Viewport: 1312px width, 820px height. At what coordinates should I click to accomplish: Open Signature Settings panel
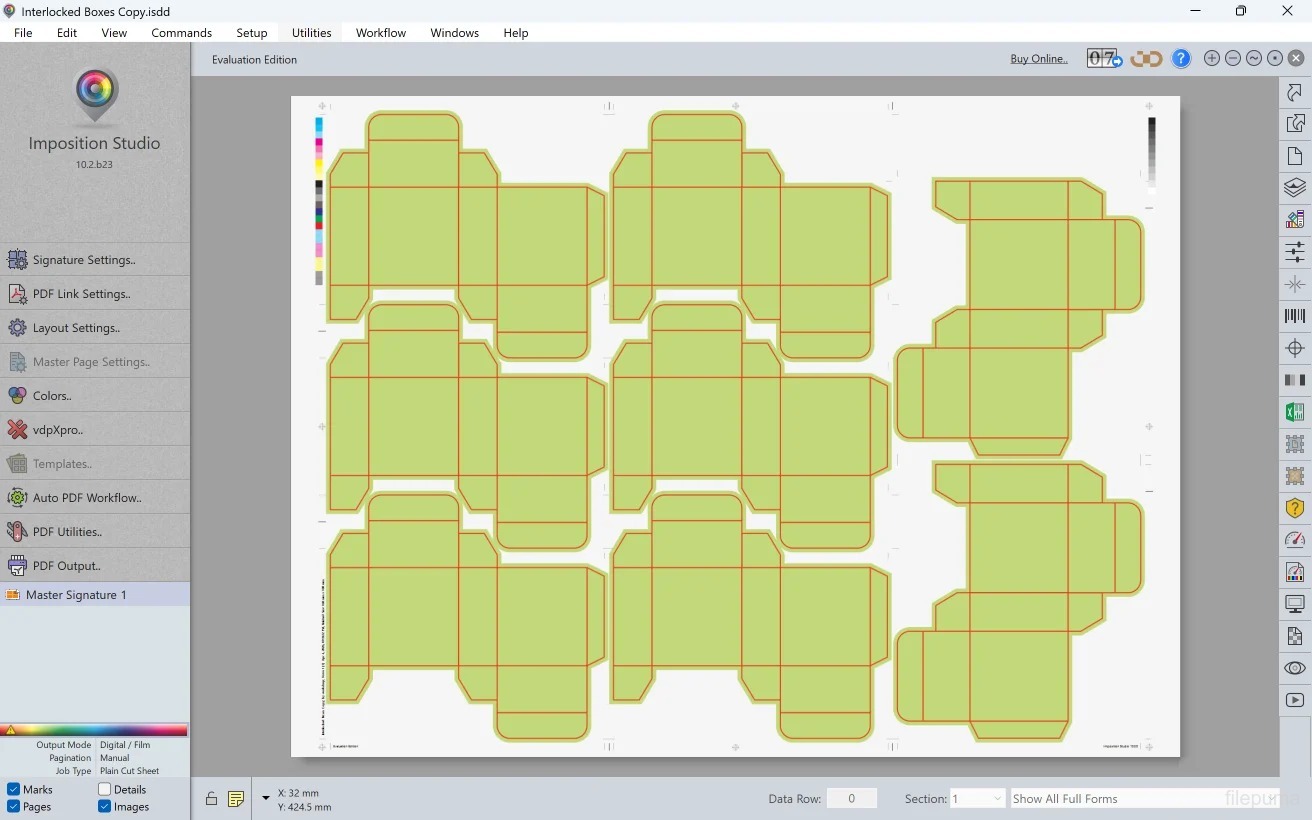coord(84,260)
